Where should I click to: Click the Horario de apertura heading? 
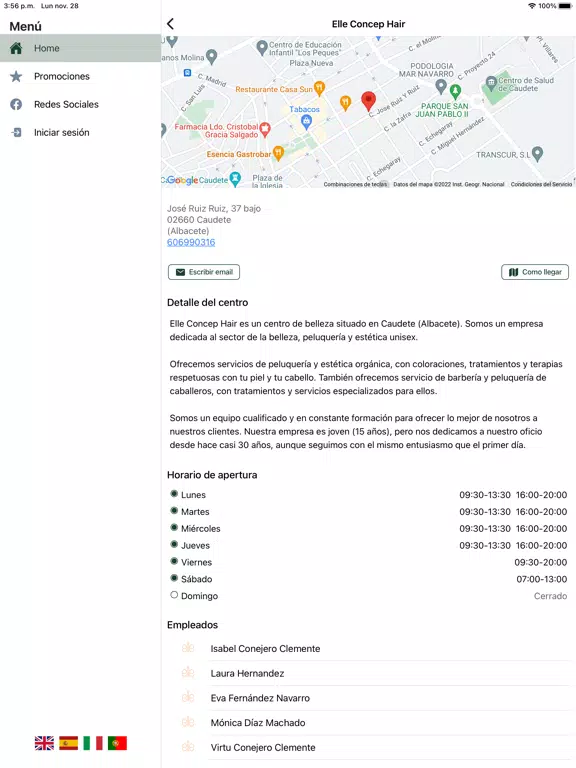(212, 475)
